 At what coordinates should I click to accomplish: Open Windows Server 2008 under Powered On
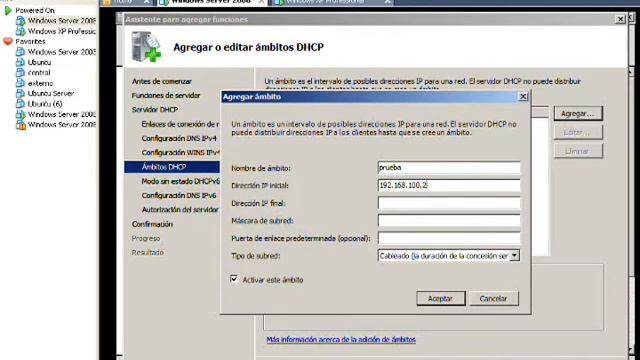point(61,21)
